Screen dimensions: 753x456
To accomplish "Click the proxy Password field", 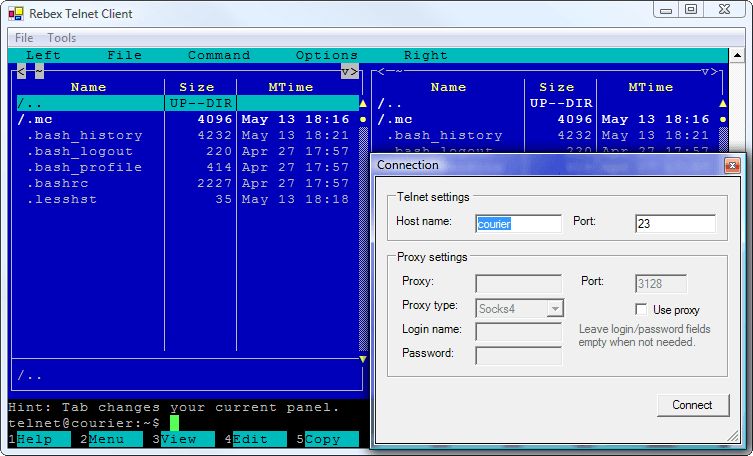I will (x=518, y=355).
